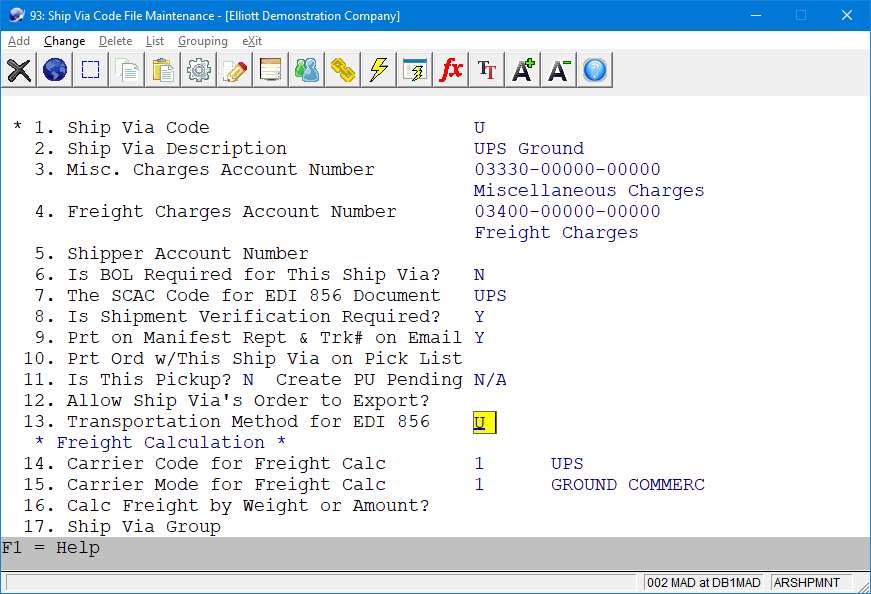This screenshot has width=871, height=594.
Task: Click the copy pages toolbar icon
Action: click(x=127, y=70)
